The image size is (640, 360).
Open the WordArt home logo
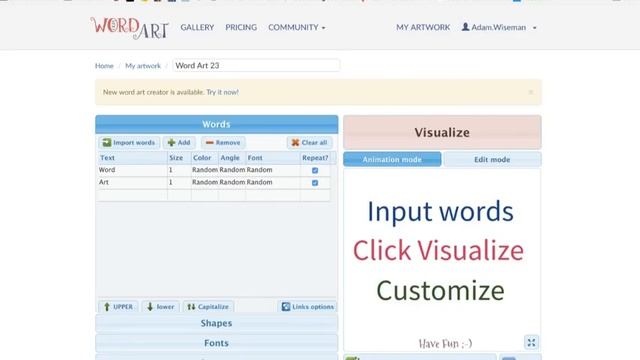click(129, 28)
